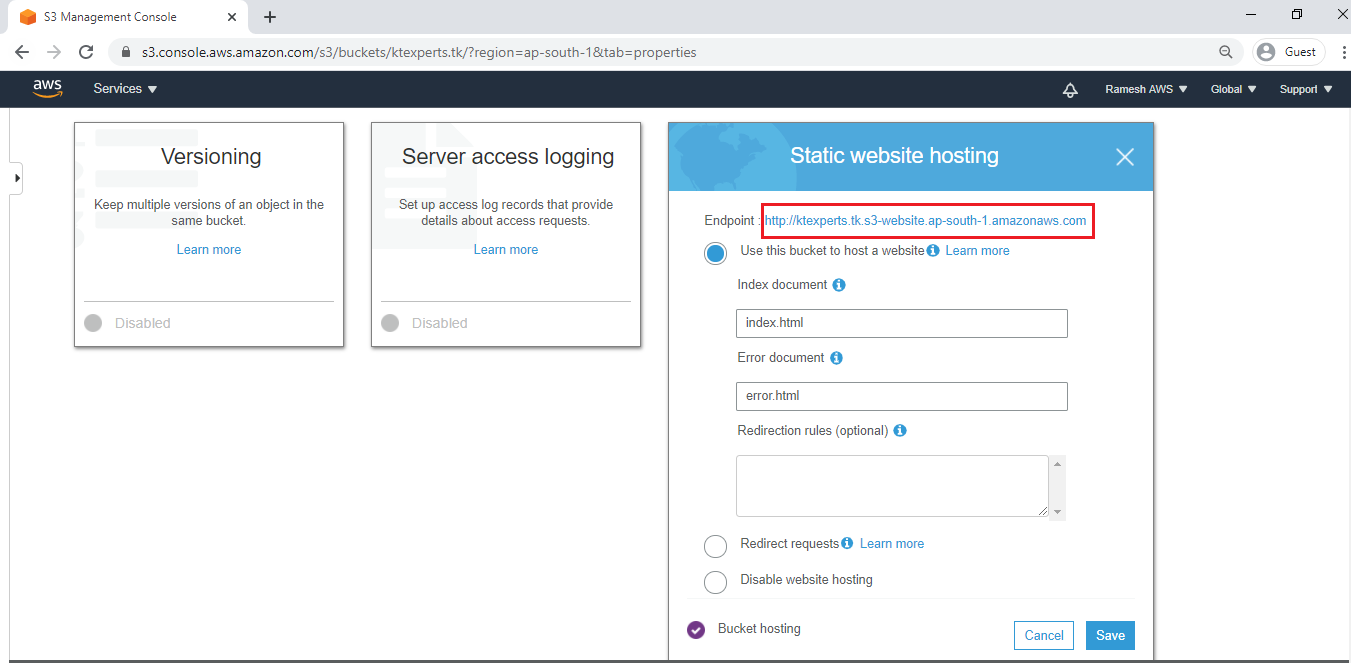Open a new browser tab with plus
This screenshot has width=1351, height=663.
tap(270, 17)
